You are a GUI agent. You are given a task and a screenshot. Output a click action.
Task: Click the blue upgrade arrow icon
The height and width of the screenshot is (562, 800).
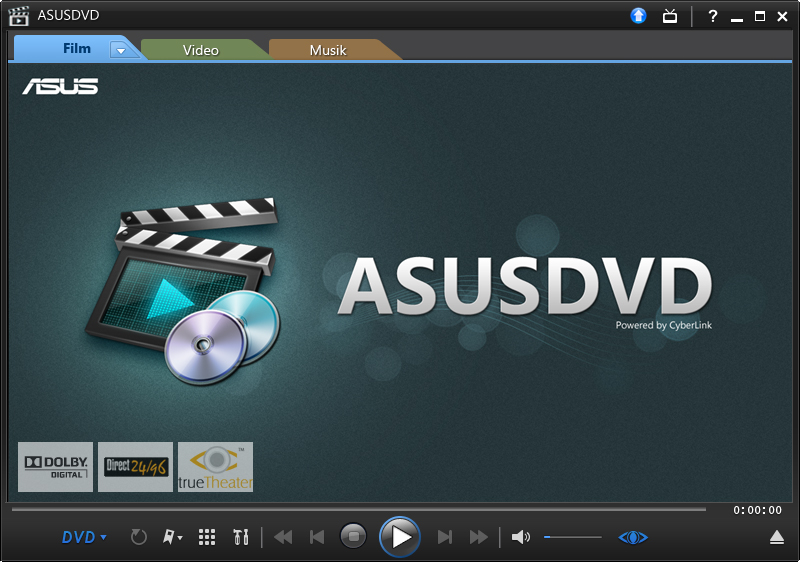(638, 16)
